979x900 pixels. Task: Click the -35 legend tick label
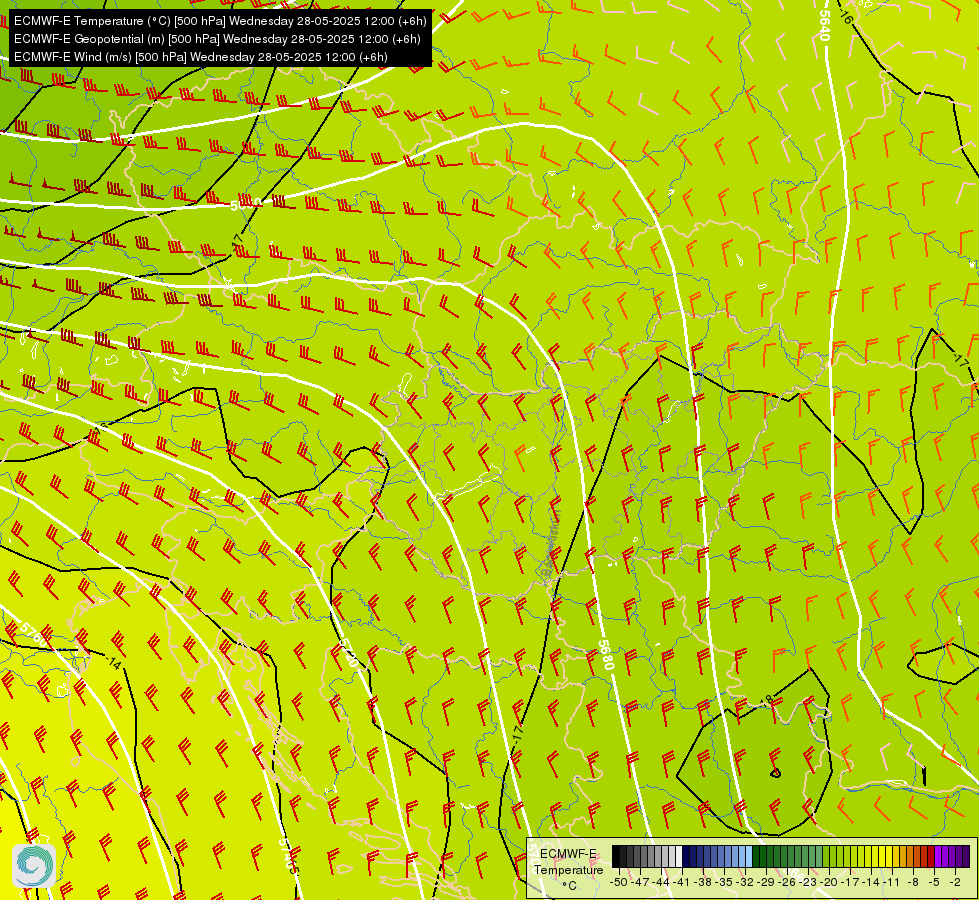[x=724, y=882]
